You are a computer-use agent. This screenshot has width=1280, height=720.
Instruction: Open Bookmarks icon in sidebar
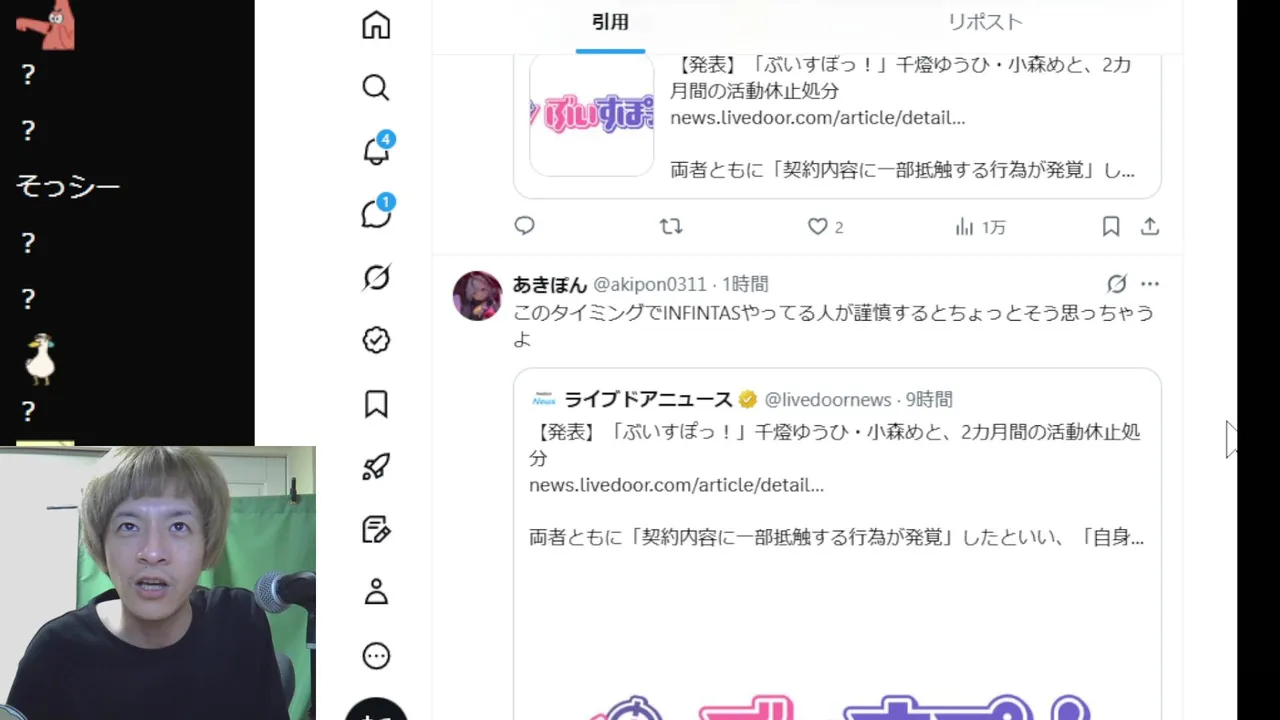pos(376,404)
